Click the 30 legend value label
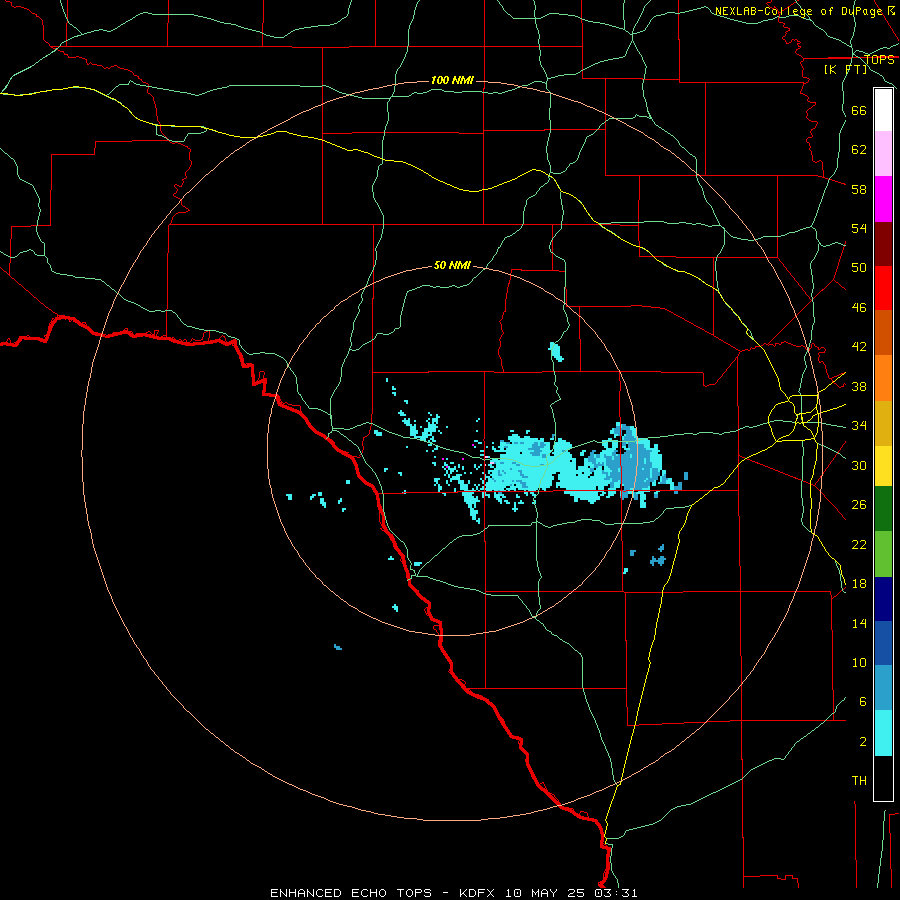 pyautogui.click(x=859, y=465)
